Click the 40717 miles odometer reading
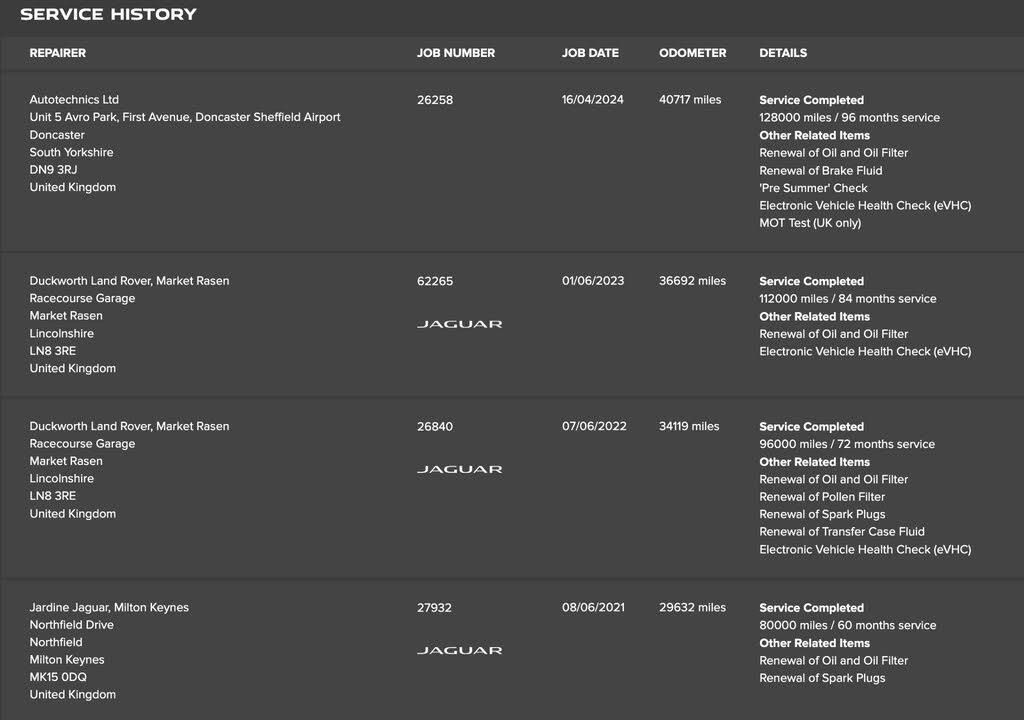This screenshot has height=720, width=1024. (x=690, y=99)
